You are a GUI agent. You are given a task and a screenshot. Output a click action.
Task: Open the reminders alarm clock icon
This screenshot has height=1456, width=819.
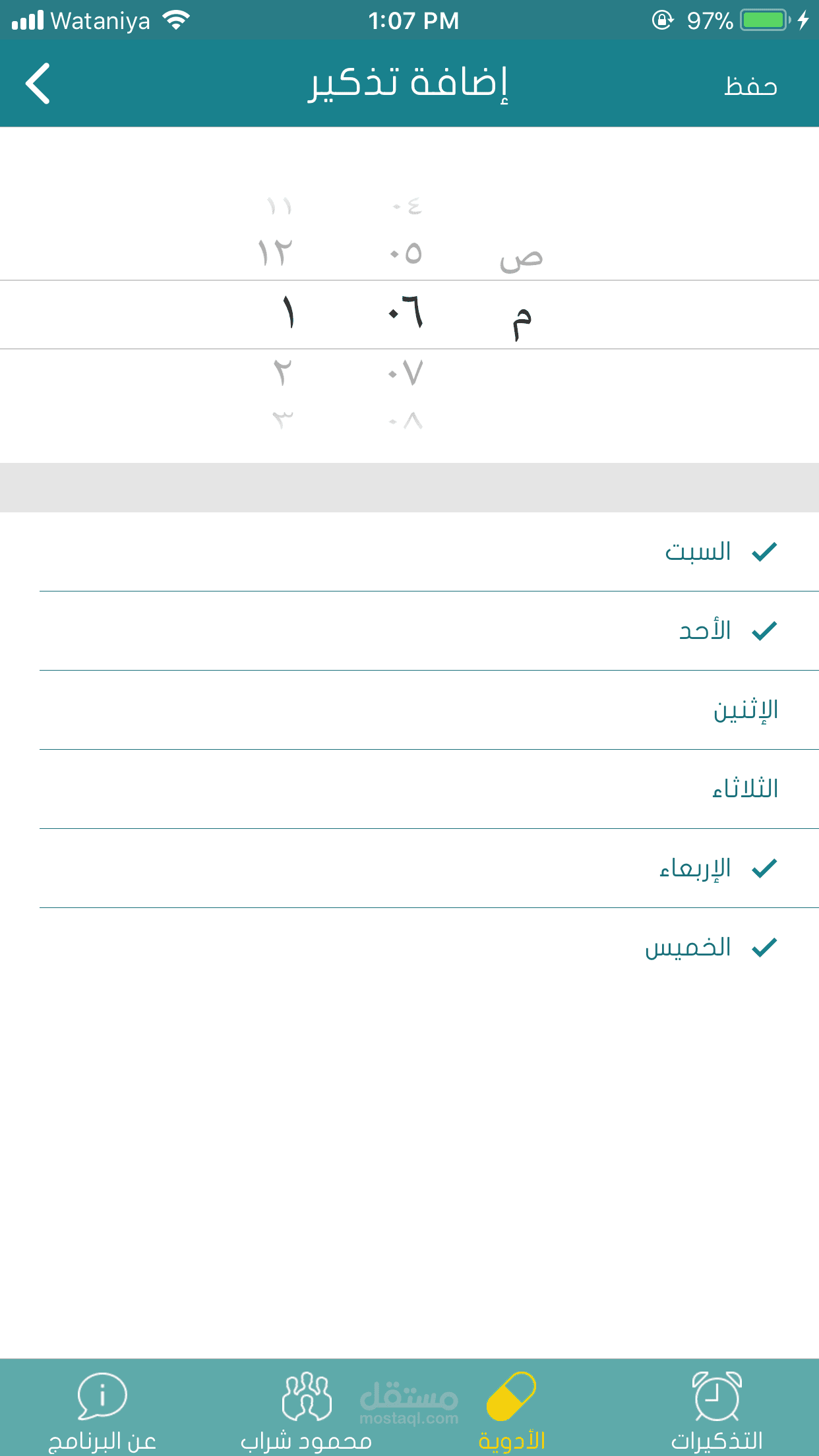tap(717, 1395)
